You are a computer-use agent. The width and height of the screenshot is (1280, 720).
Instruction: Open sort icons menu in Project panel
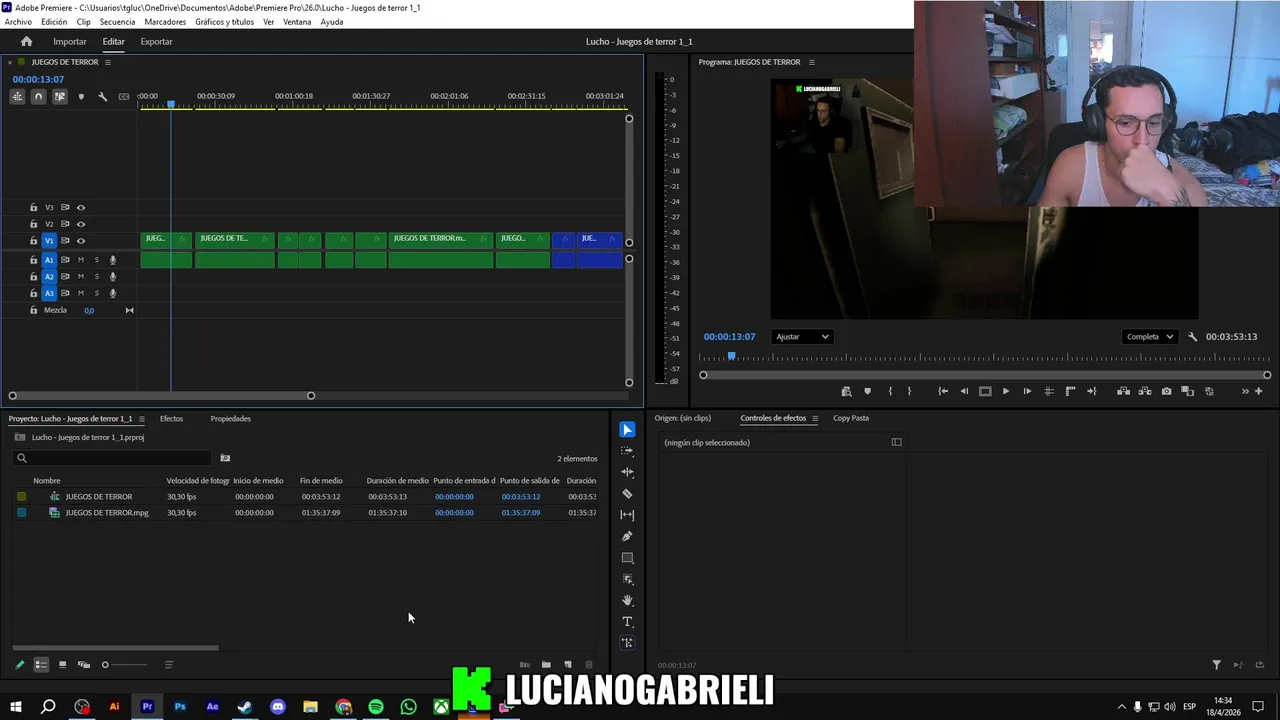coord(168,665)
